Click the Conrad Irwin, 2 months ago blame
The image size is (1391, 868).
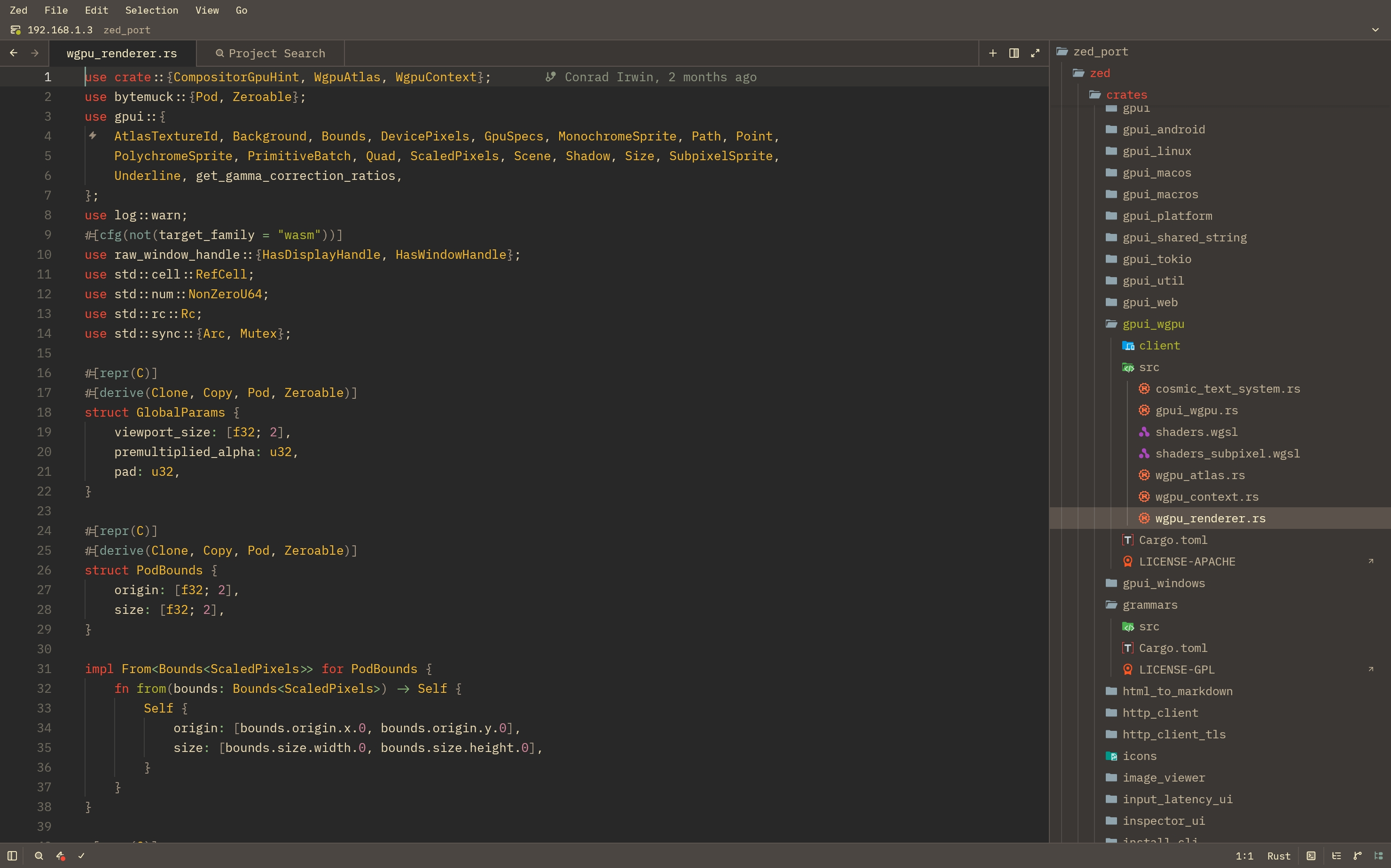(x=660, y=77)
